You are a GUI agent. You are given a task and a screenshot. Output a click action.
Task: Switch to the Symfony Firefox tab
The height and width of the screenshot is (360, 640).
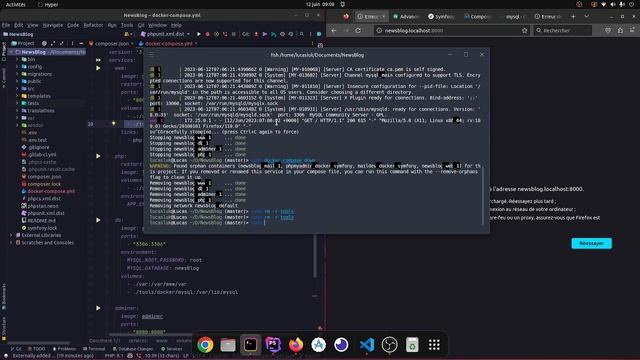tap(442, 17)
